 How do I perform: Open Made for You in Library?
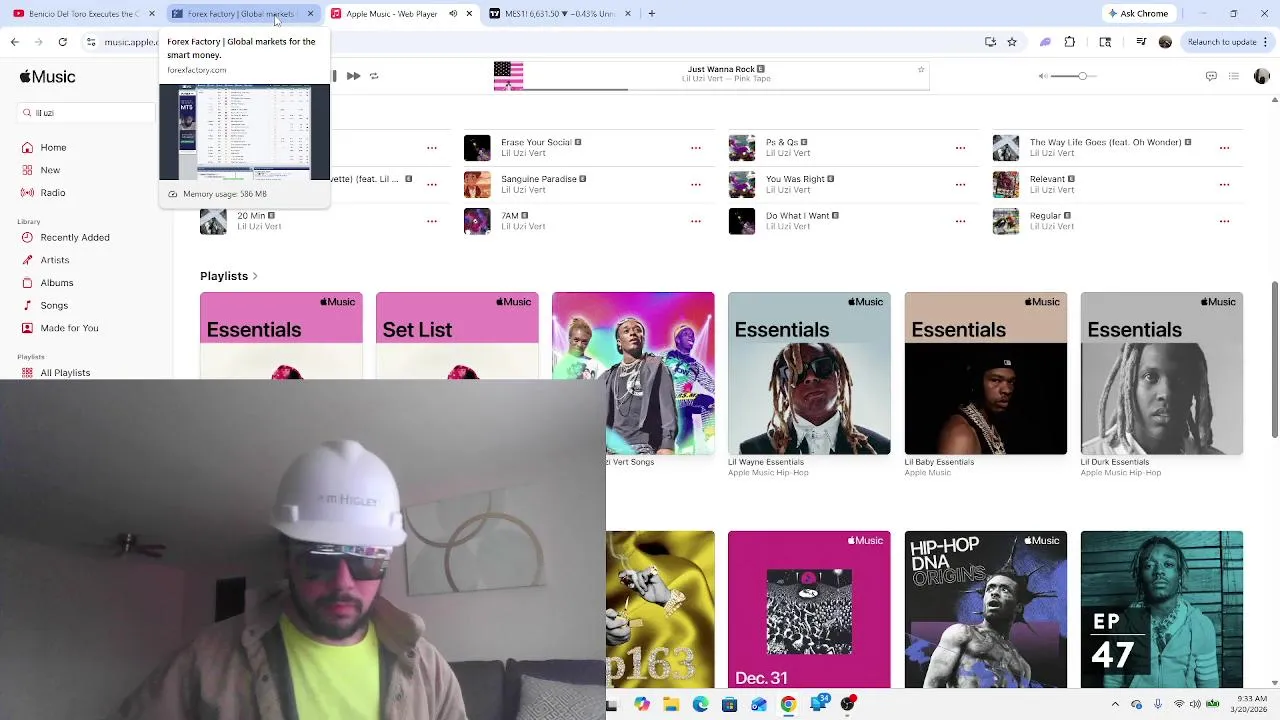pos(69,328)
